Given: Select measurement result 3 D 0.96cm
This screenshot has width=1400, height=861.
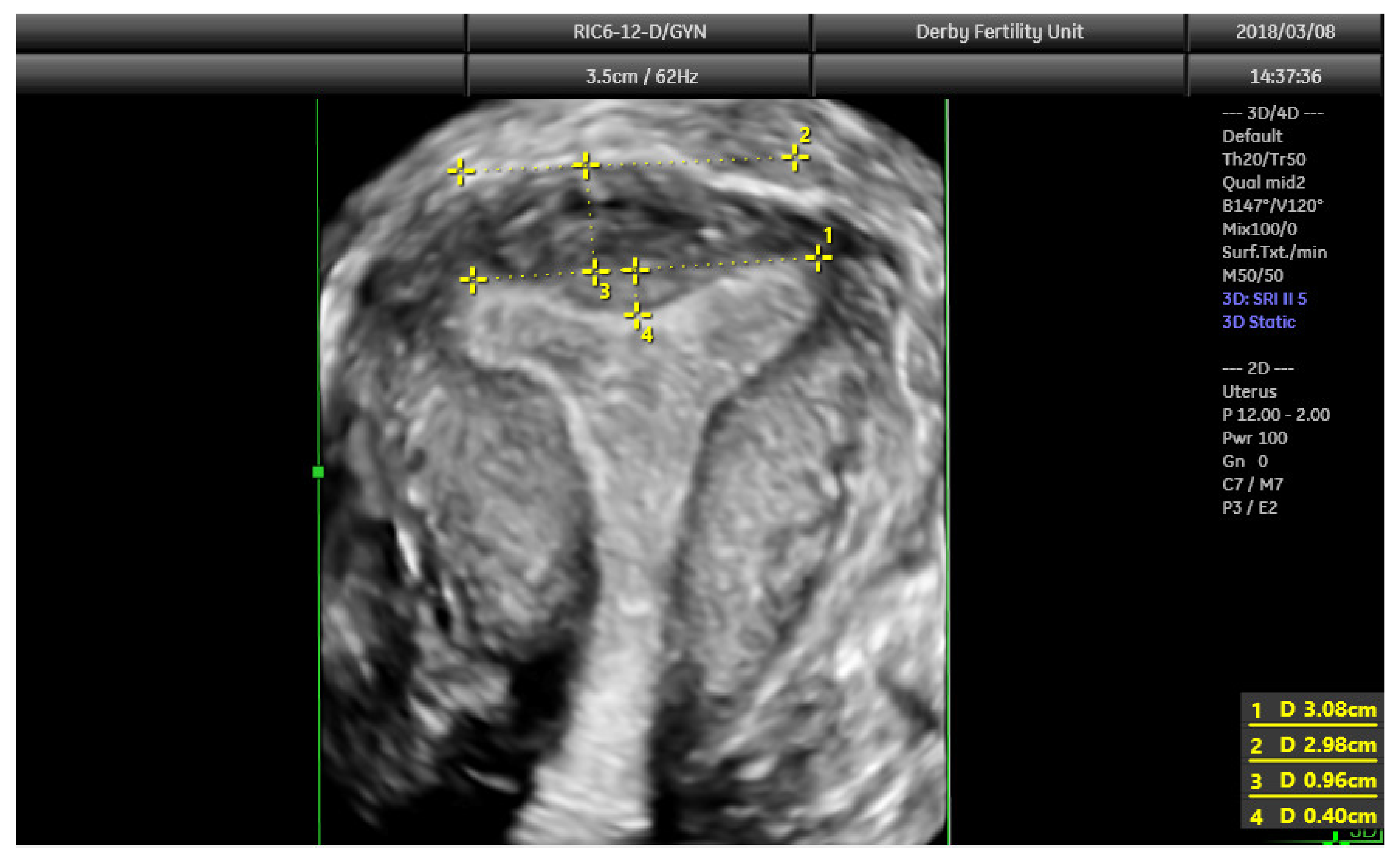Looking at the screenshot, I should (1313, 780).
